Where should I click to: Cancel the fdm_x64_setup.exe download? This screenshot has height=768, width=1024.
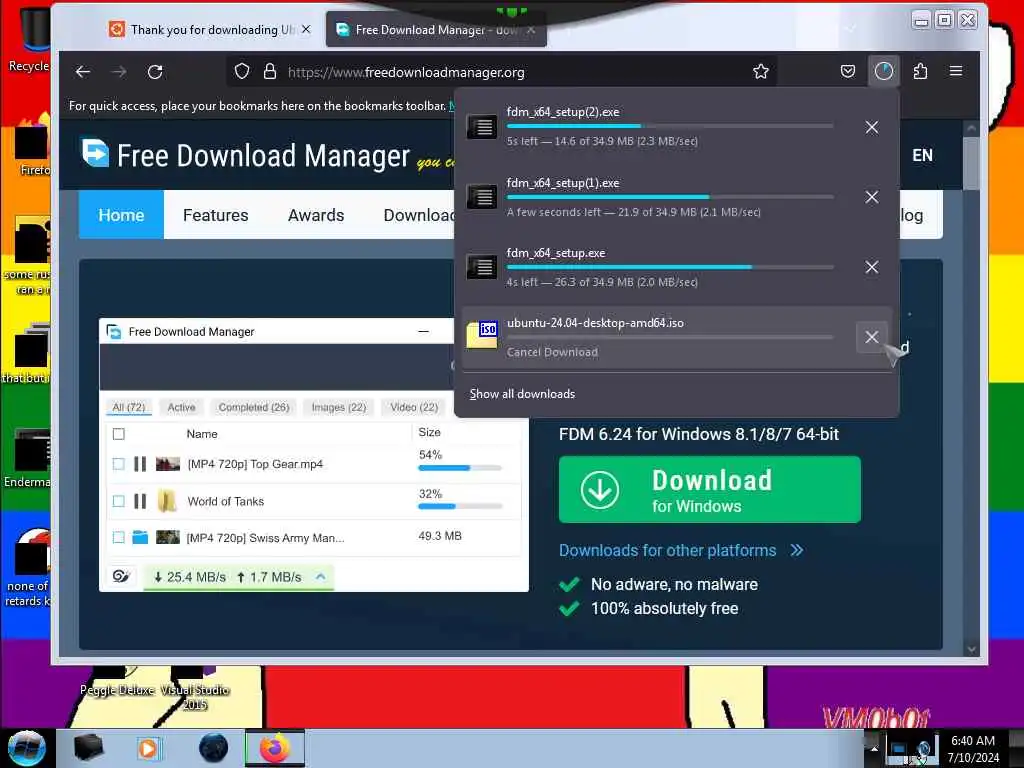pyautogui.click(x=872, y=267)
